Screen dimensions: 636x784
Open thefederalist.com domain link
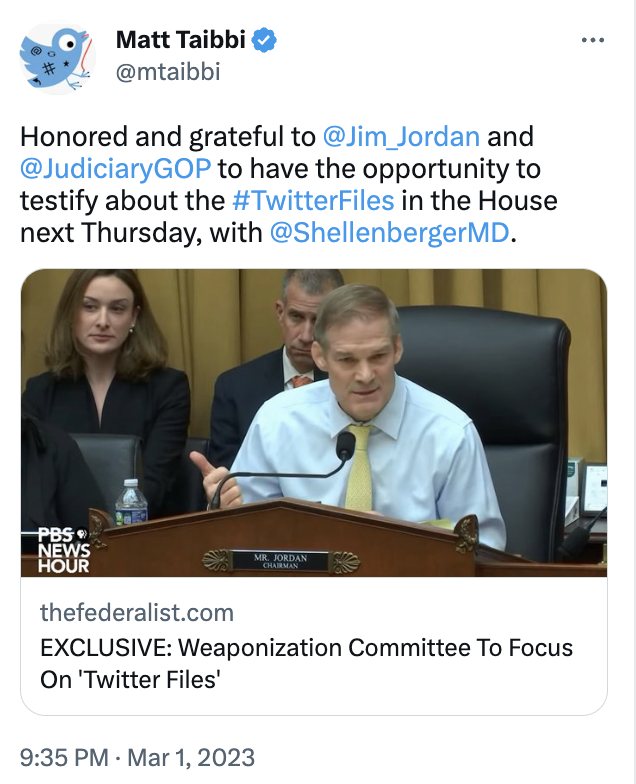pos(137,613)
